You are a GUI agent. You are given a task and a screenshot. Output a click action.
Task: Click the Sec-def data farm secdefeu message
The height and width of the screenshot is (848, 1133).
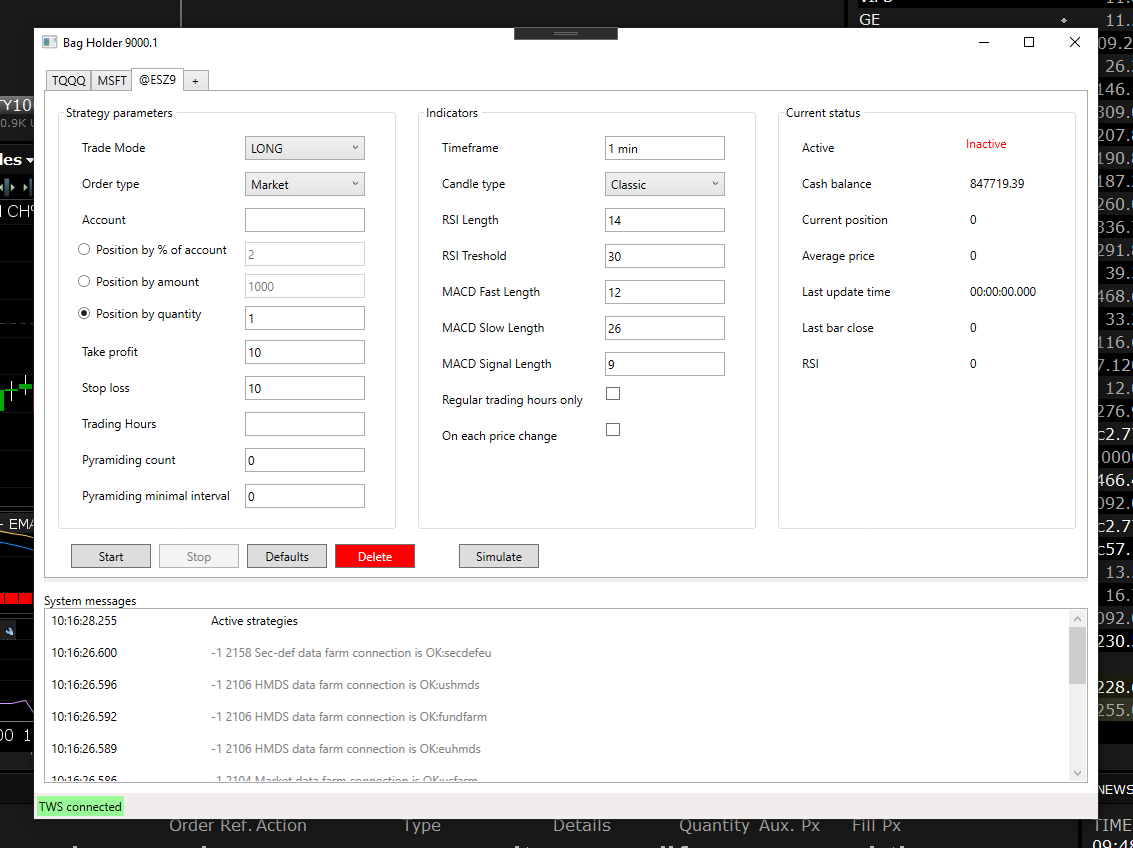click(x=351, y=653)
